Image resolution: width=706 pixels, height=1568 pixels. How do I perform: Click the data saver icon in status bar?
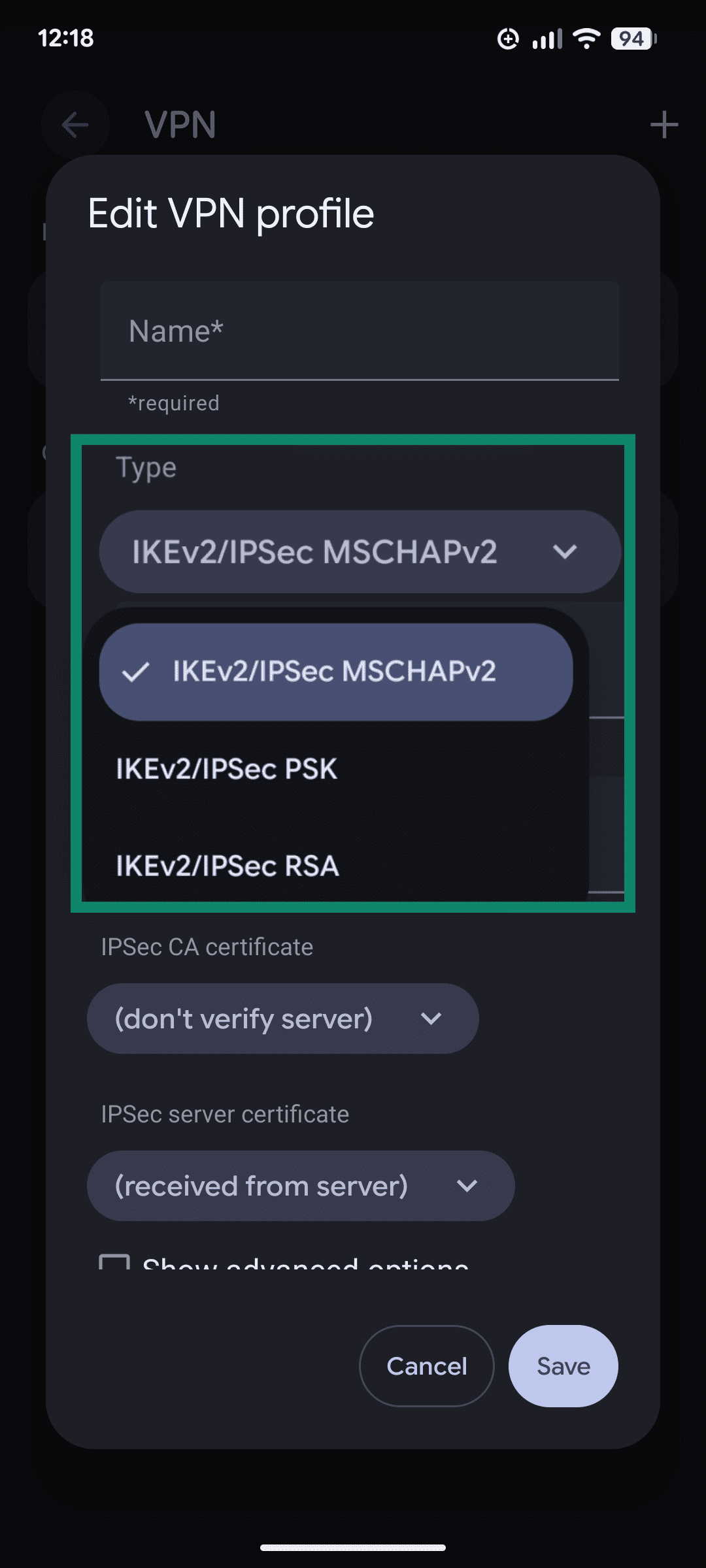(x=509, y=39)
